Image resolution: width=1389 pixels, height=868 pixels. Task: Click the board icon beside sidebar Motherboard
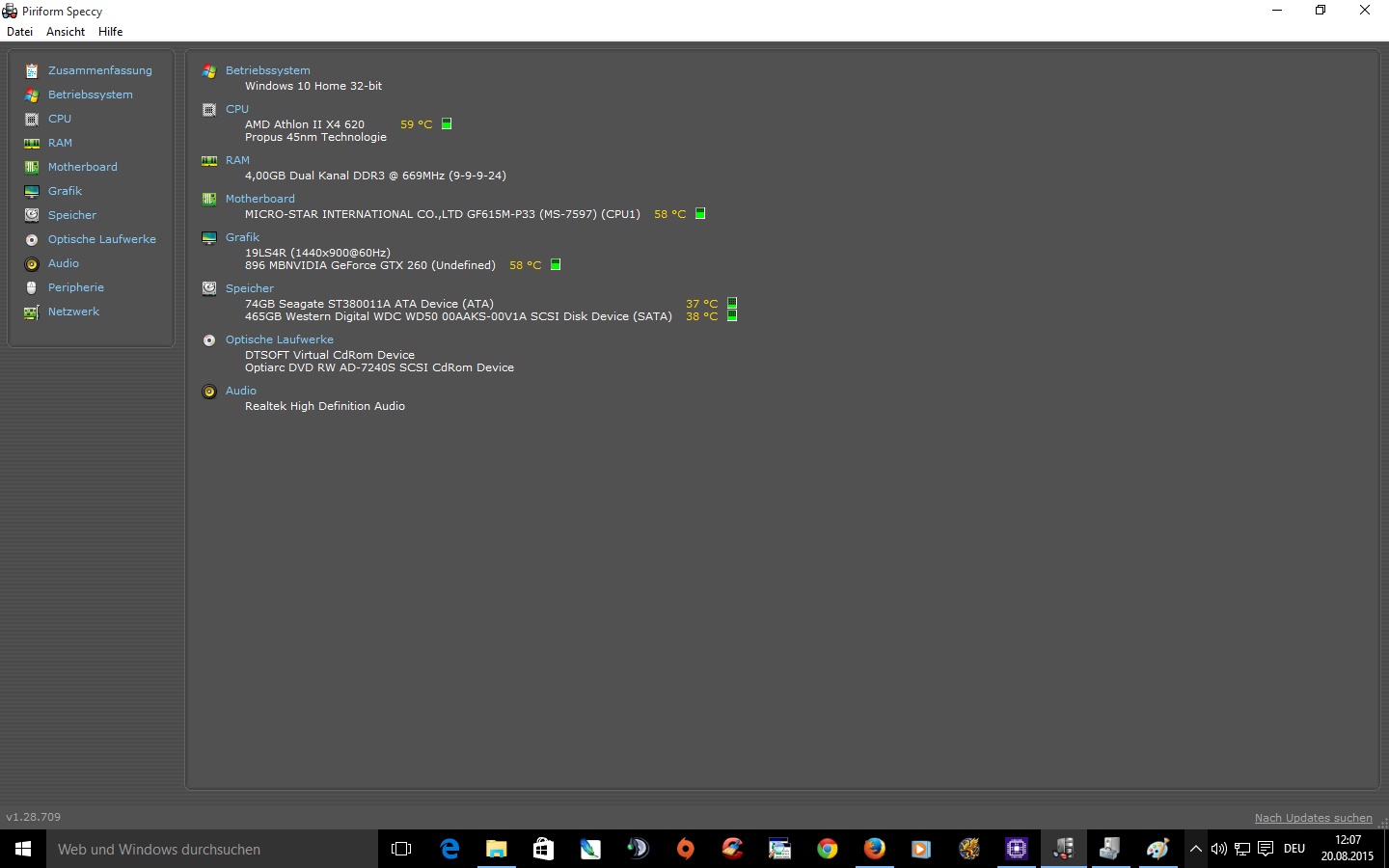point(32,167)
